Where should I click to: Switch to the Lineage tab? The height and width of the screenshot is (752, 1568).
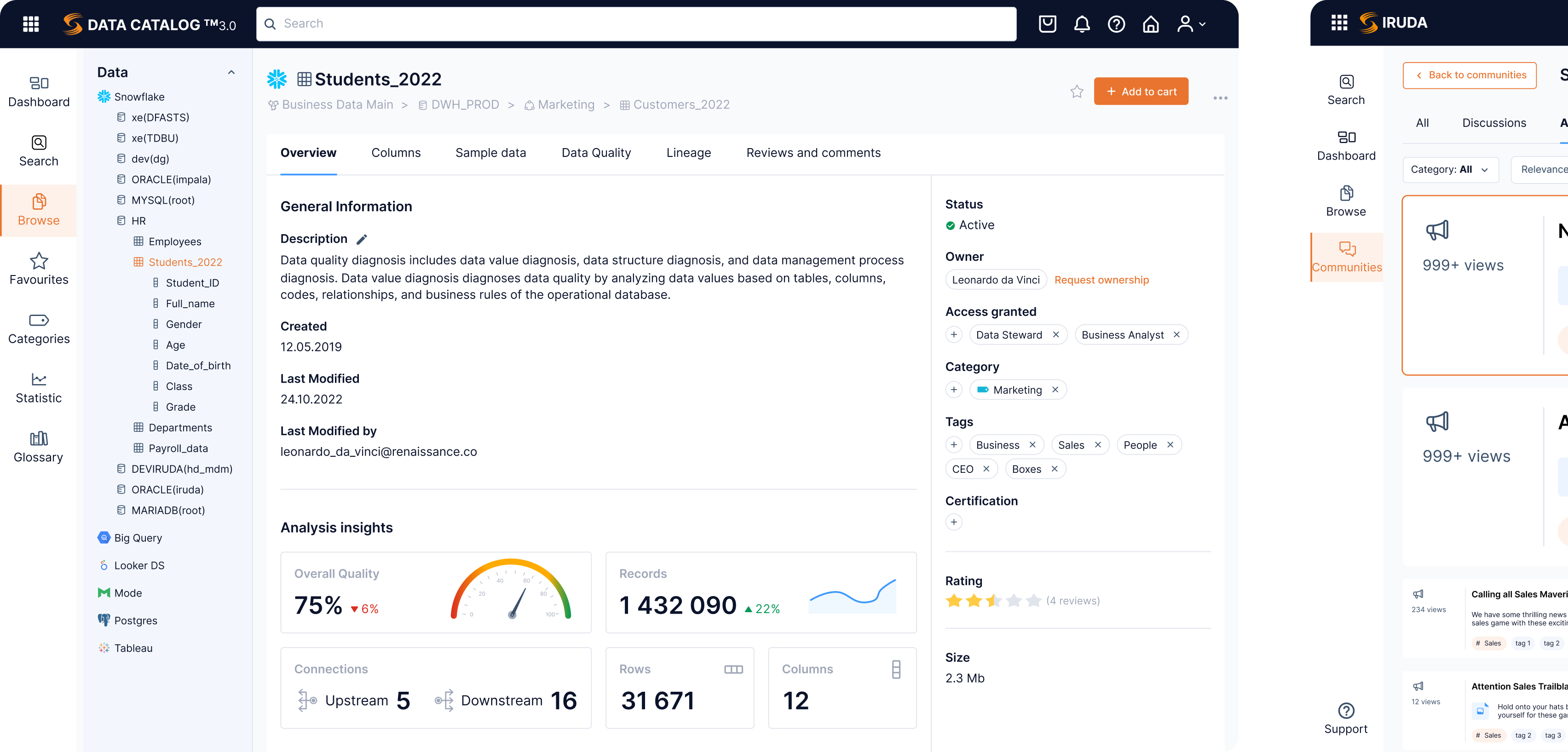point(688,153)
